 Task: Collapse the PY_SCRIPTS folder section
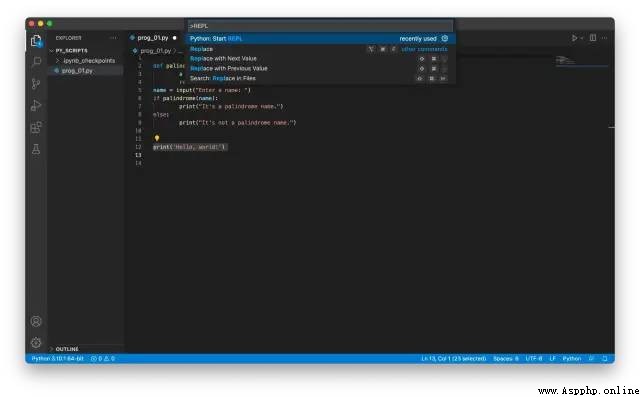point(71,51)
